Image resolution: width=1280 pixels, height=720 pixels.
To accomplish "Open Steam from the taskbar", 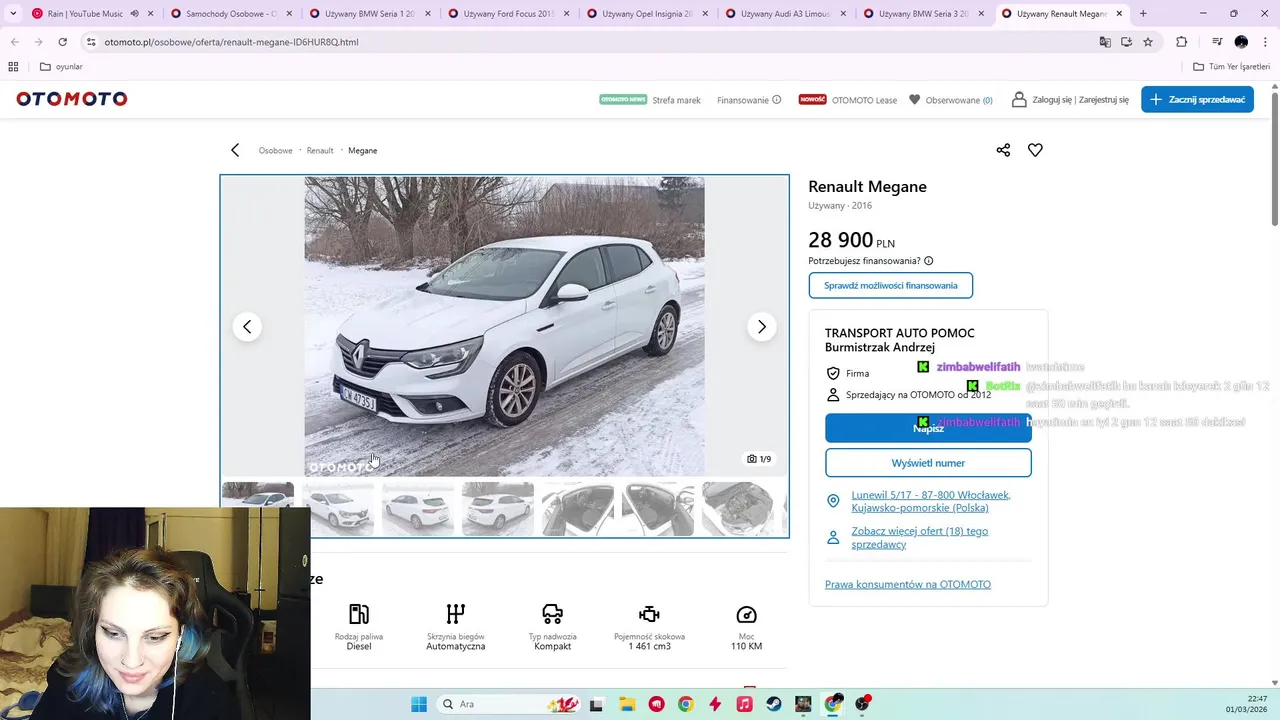I will [774, 704].
